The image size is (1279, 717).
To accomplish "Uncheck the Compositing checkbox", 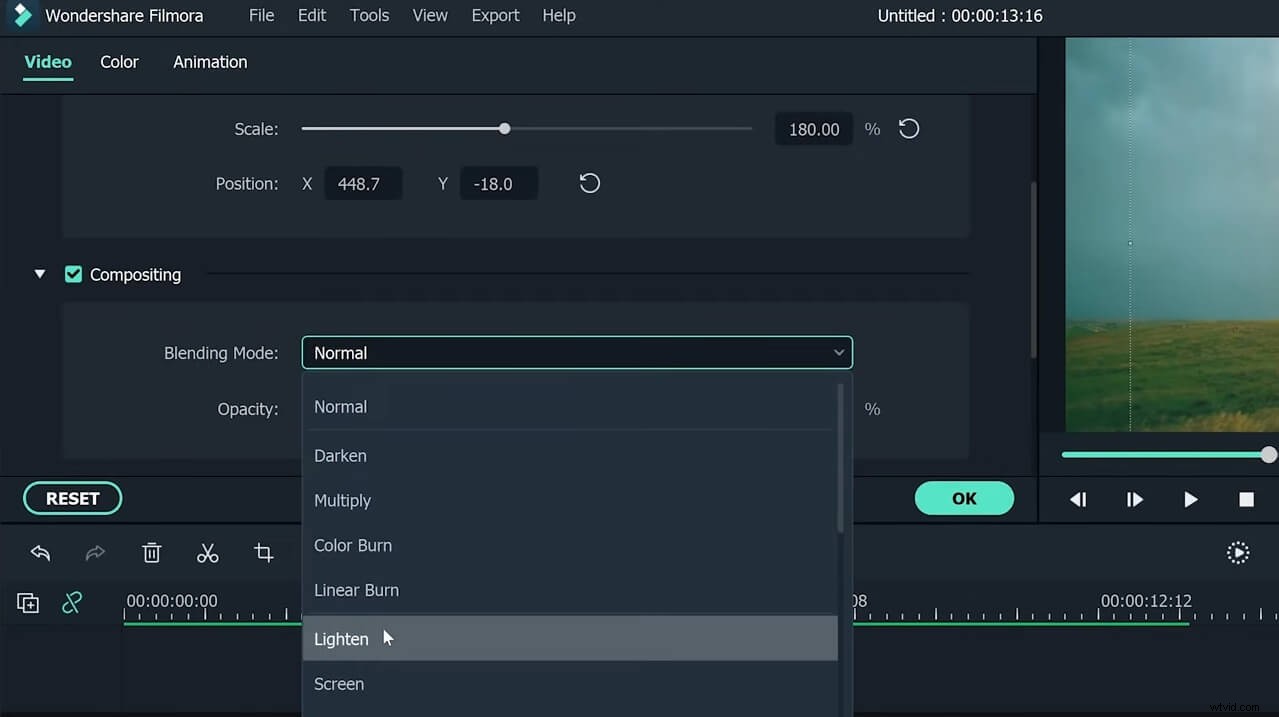I will pos(73,274).
